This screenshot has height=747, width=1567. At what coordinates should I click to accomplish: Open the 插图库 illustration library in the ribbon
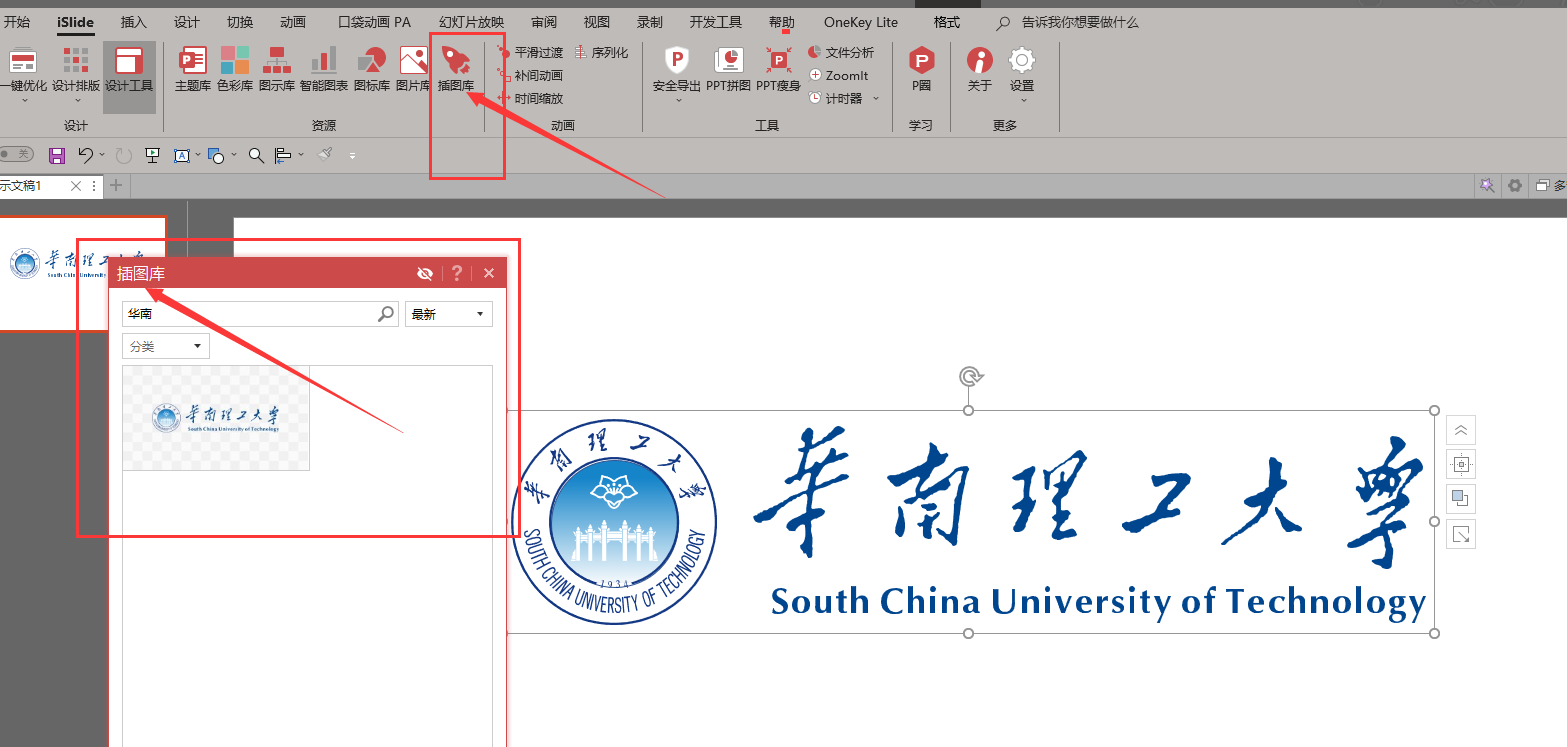[x=456, y=70]
